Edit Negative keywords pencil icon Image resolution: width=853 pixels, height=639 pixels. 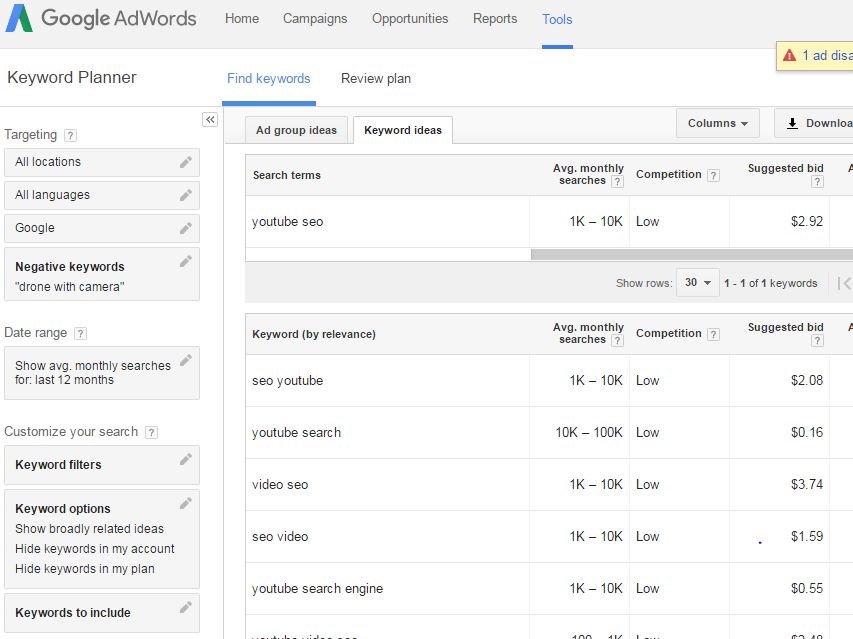(x=186, y=262)
